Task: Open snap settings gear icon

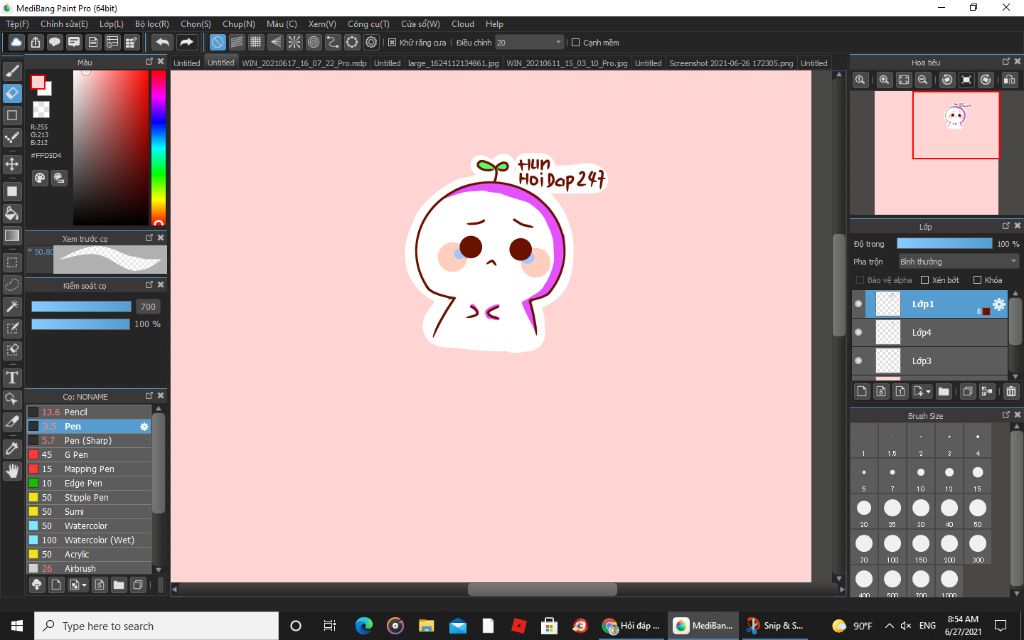Action: coord(372,42)
